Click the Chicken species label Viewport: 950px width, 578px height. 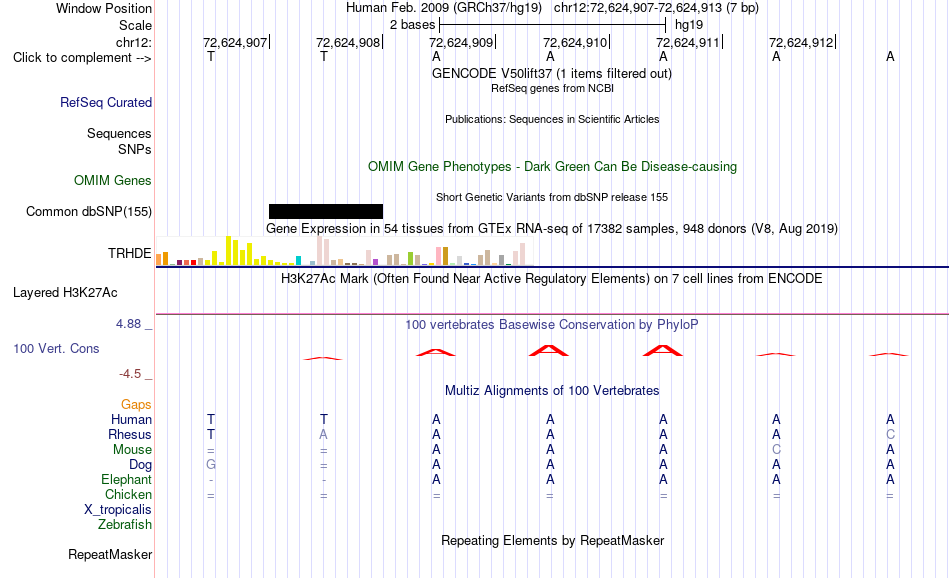coord(128,494)
